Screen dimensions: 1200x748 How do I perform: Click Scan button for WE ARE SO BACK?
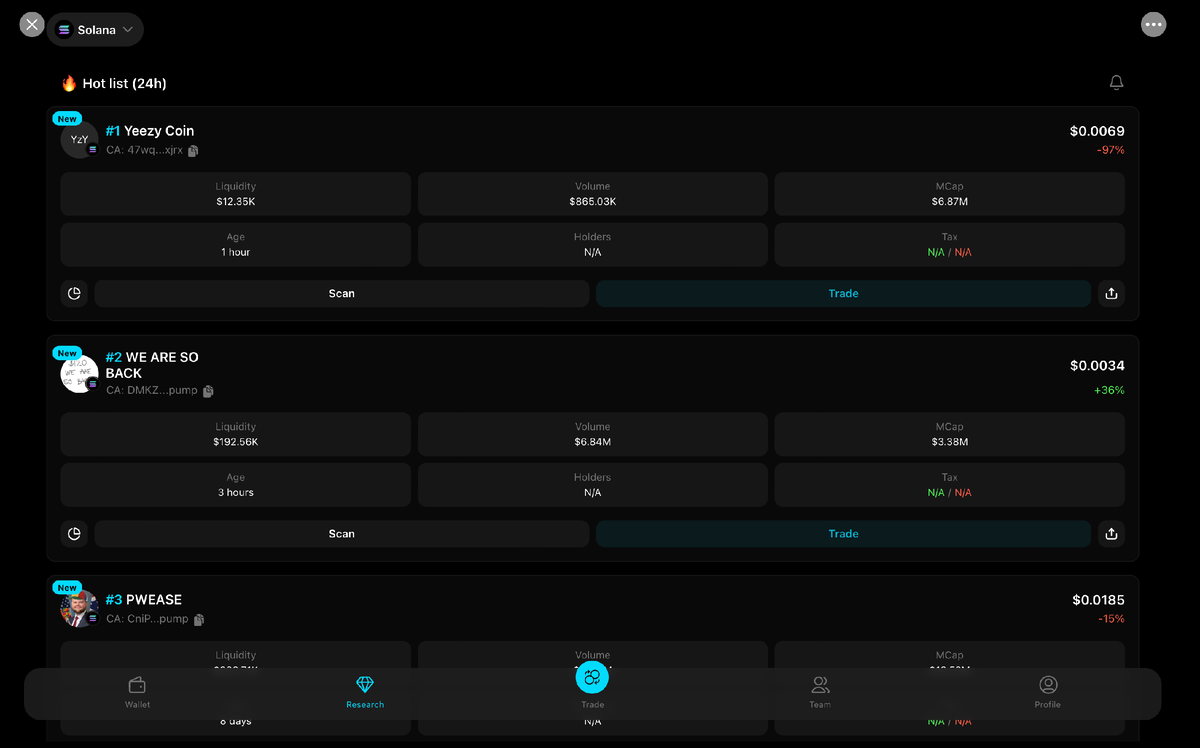pos(342,533)
